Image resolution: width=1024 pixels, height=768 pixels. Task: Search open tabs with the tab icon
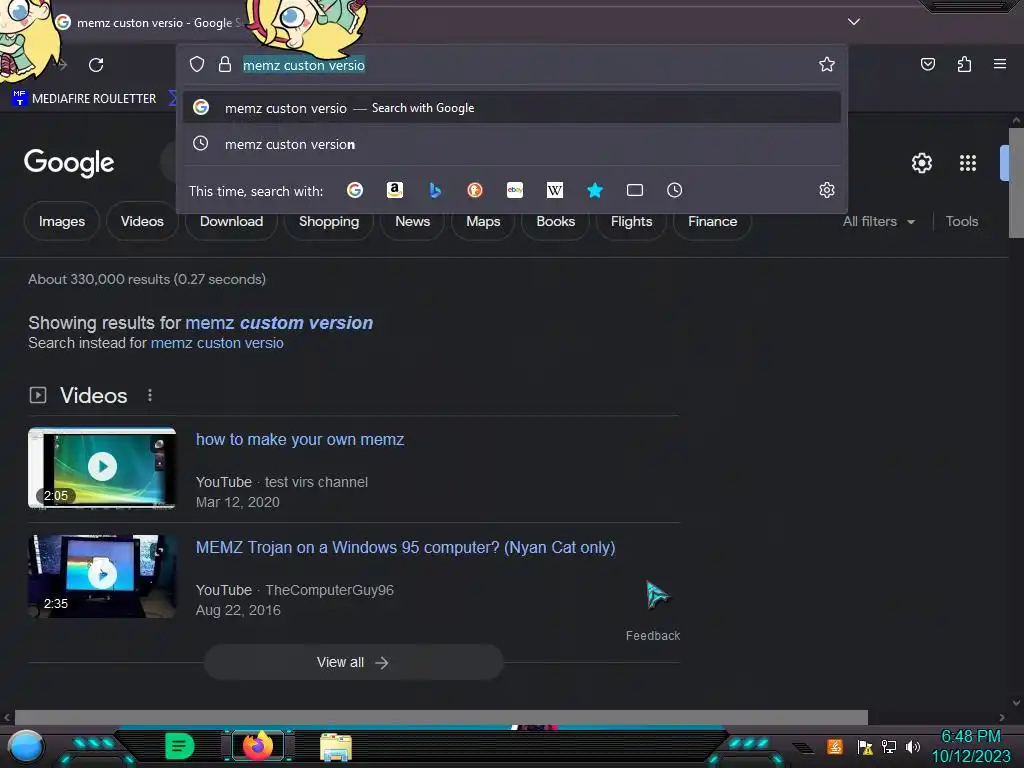635,190
